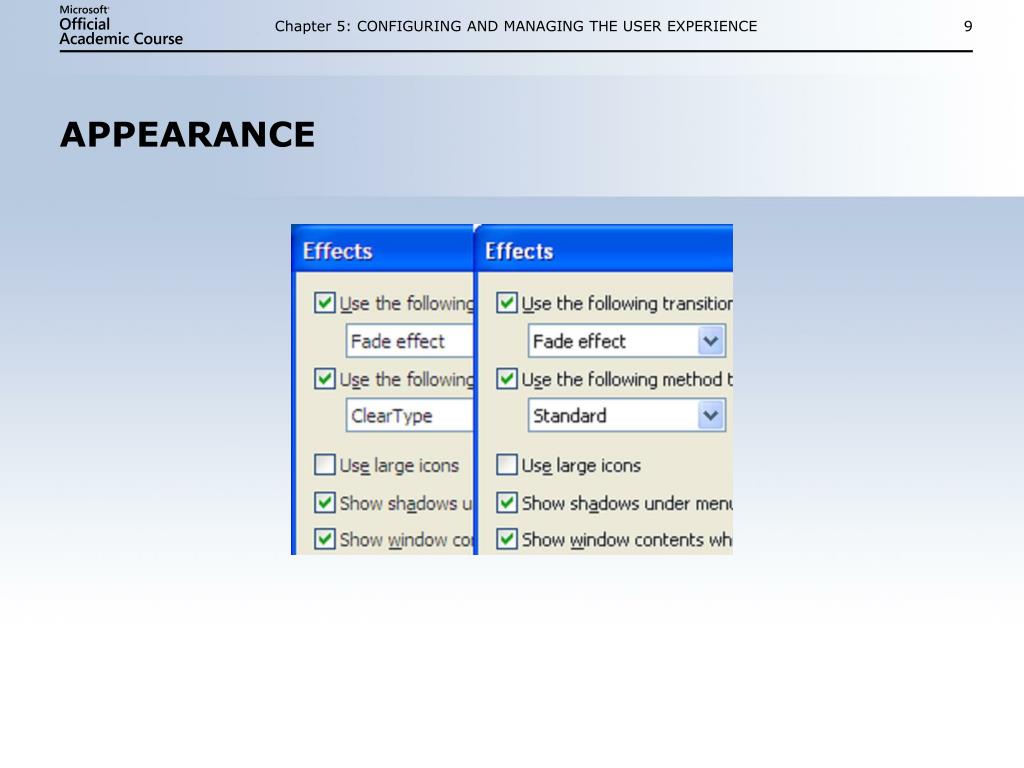Open the ClearType combo box in left panel
This screenshot has width=1024, height=768.
[x=409, y=415]
